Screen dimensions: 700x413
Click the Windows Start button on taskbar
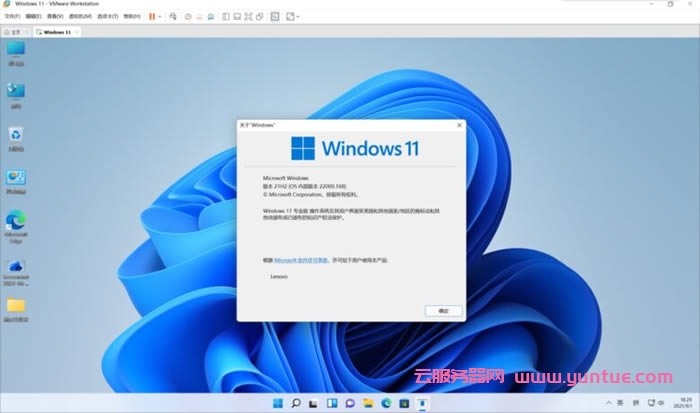pos(277,405)
